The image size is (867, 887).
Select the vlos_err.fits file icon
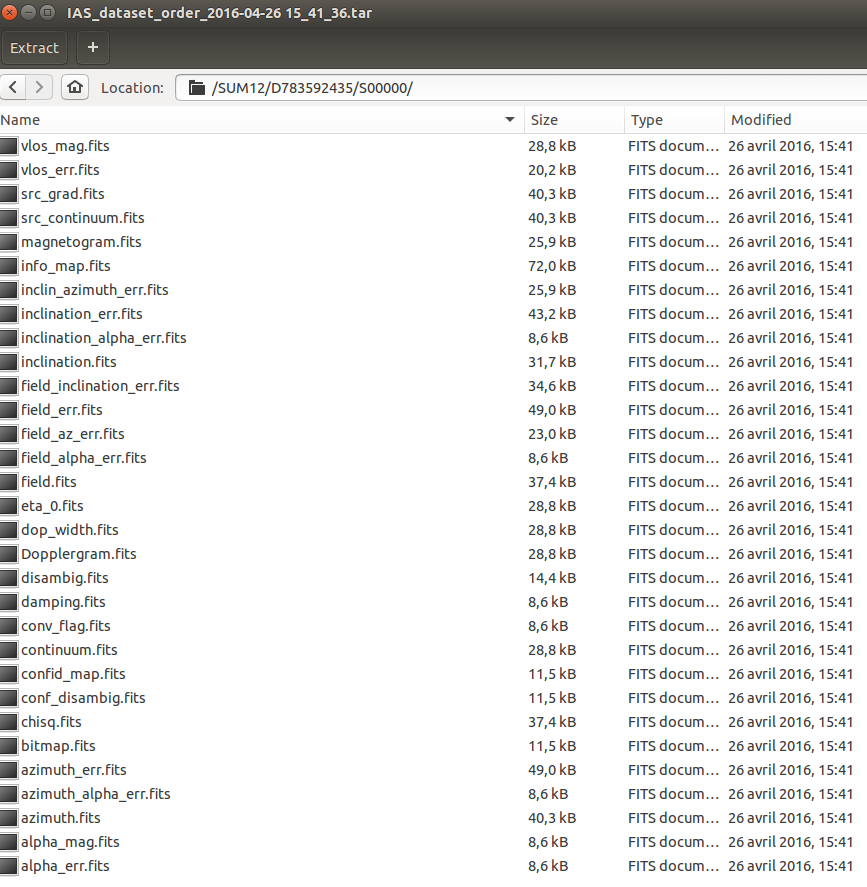click(x=8, y=170)
